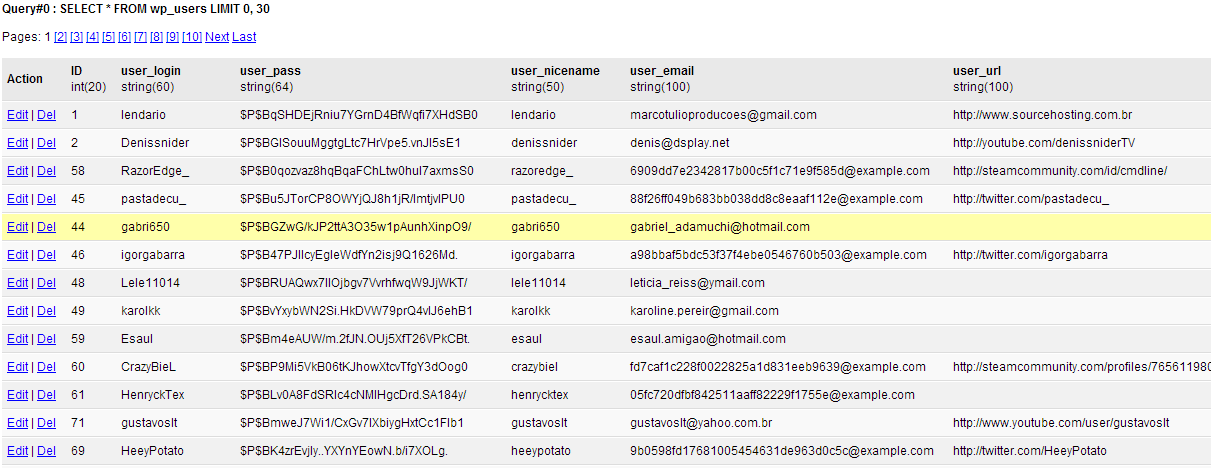Viewport: 1211px width, 468px height.
Task: Edit the Esaul user record
Action: [x=17, y=339]
